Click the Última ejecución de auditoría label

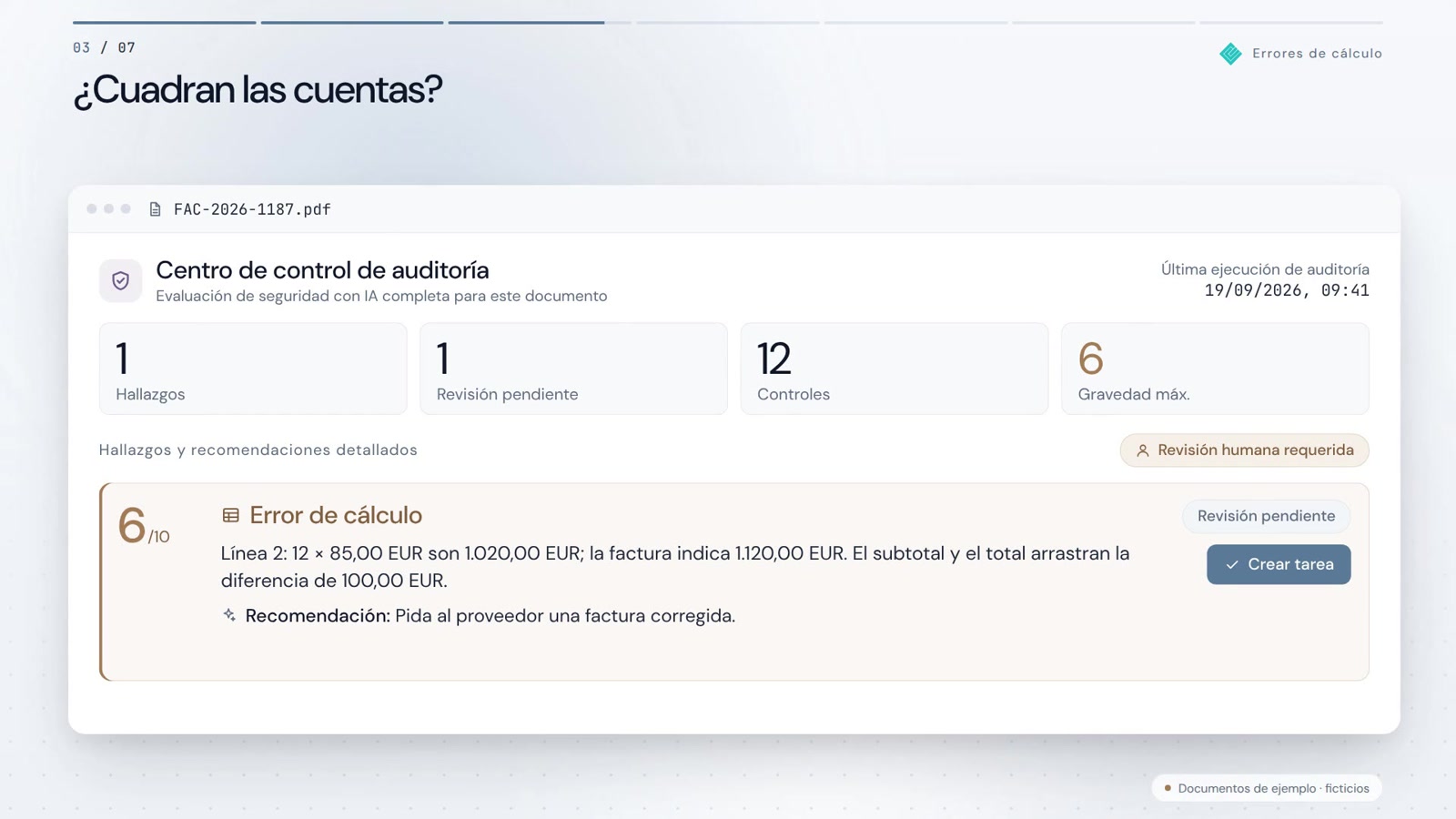(1265, 269)
